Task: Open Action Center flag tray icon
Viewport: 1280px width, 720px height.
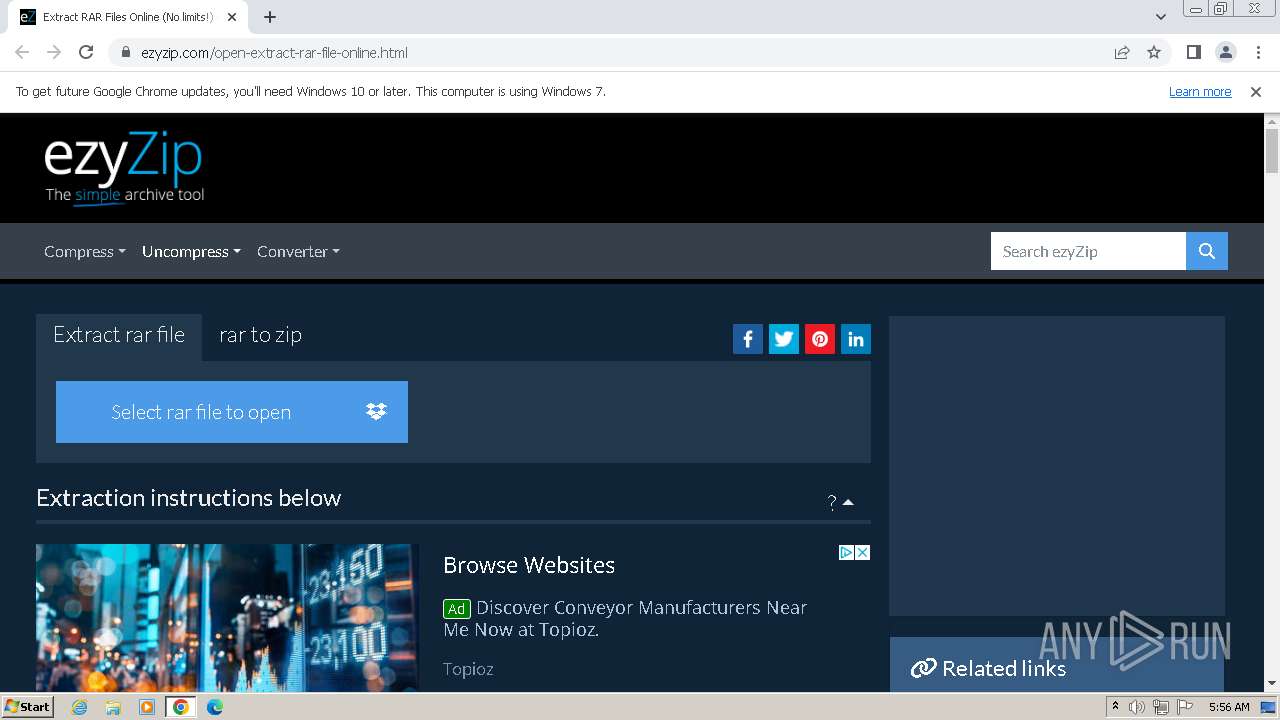Action: coord(1185,707)
